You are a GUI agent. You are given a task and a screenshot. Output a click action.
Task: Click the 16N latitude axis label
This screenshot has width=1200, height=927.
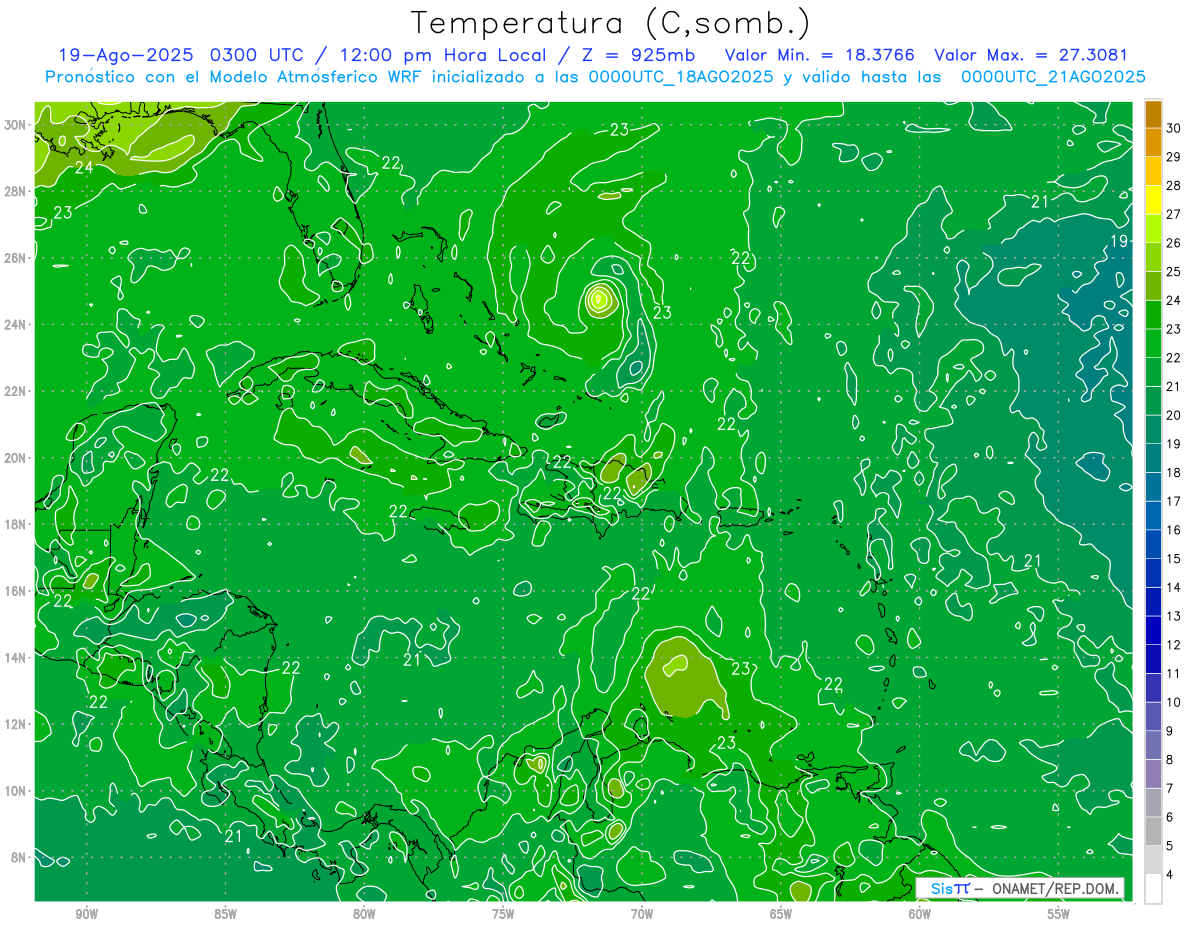(15, 591)
